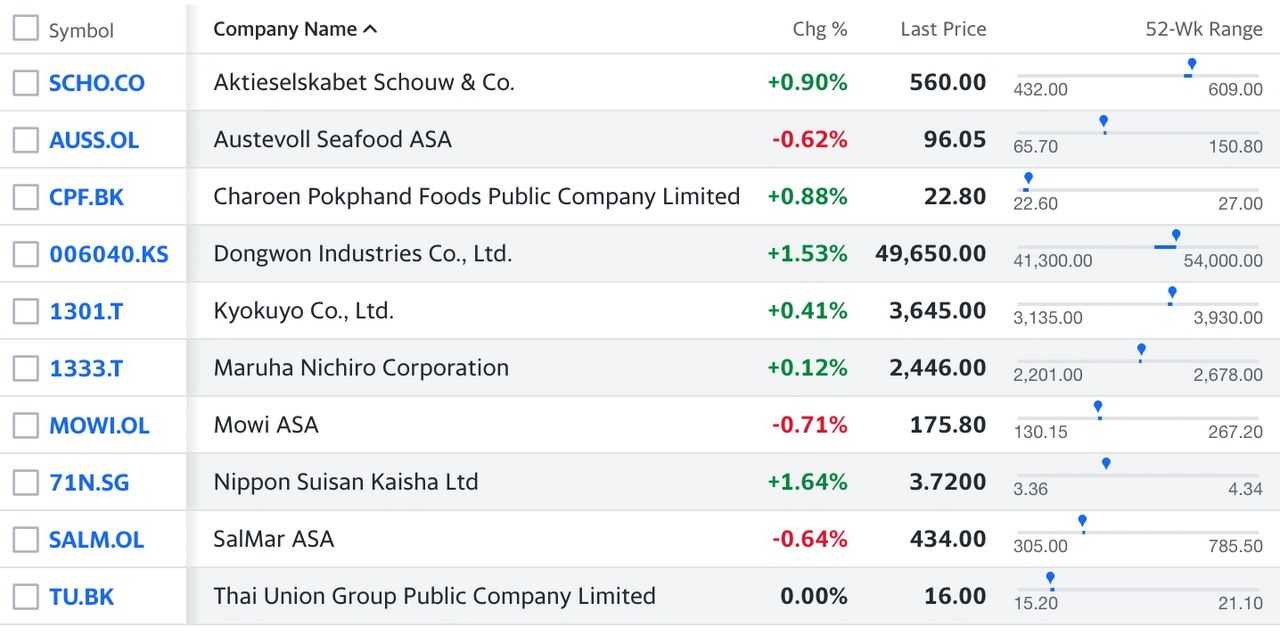
Task: Sort the table by Chg % column
Action: [x=819, y=29]
